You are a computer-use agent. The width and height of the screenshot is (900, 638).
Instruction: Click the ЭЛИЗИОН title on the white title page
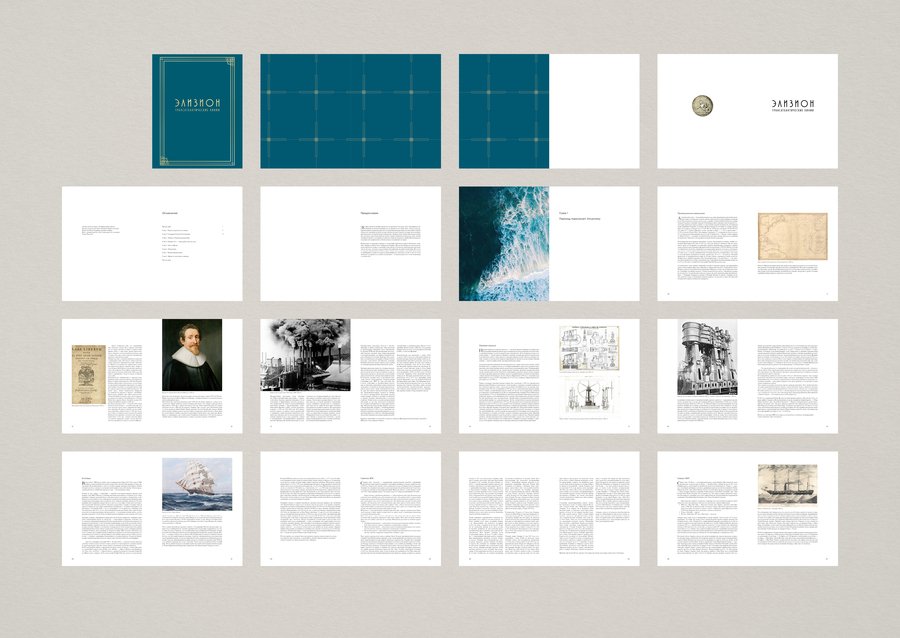pyautogui.click(x=793, y=103)
